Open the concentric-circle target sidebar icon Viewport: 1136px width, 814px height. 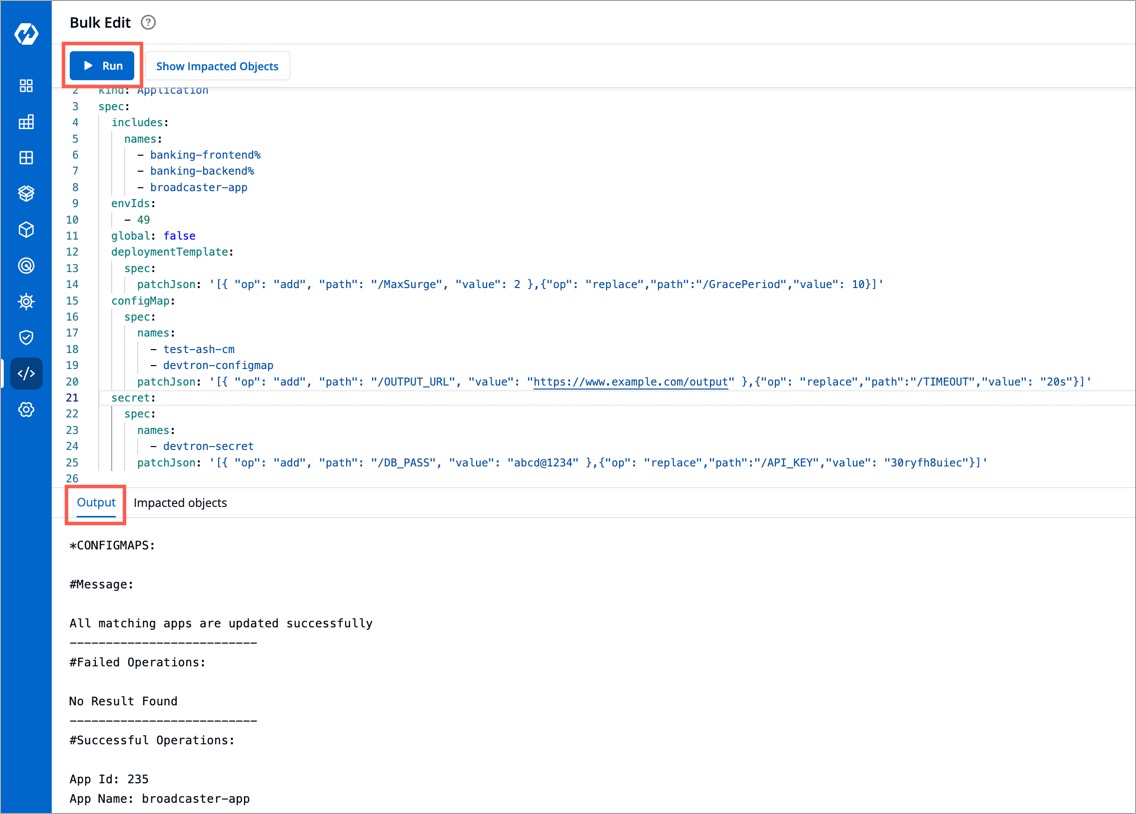[26, 266]
